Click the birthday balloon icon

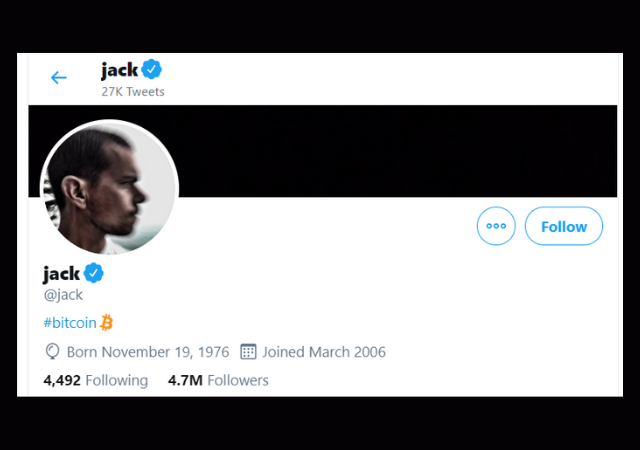click(53, 352)
